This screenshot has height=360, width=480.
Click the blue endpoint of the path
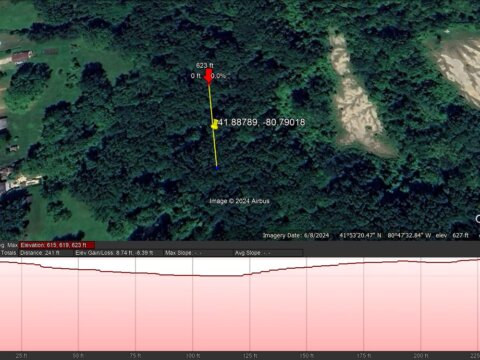click(217, 168)
